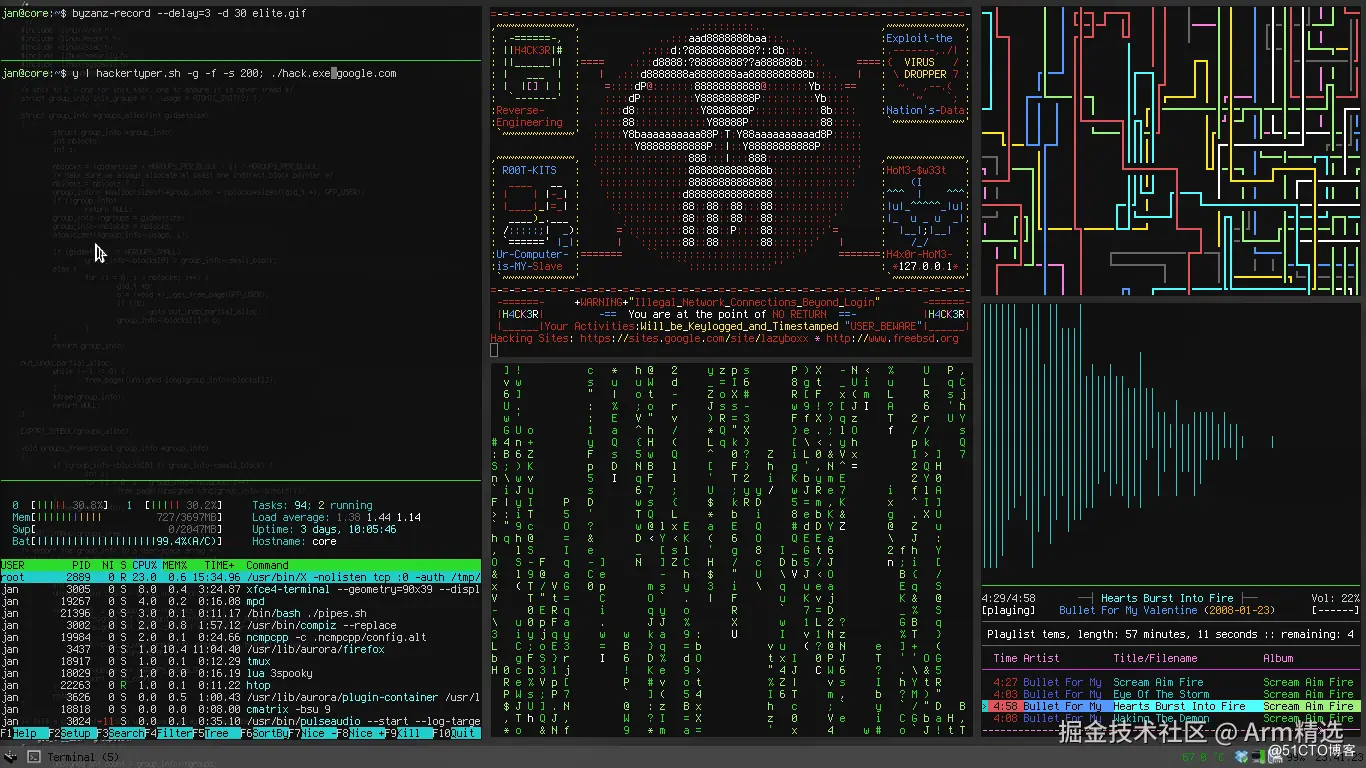Sort htop by the TIME+ column header
This screenshot has width=1366, height=768.
(219, 565)
